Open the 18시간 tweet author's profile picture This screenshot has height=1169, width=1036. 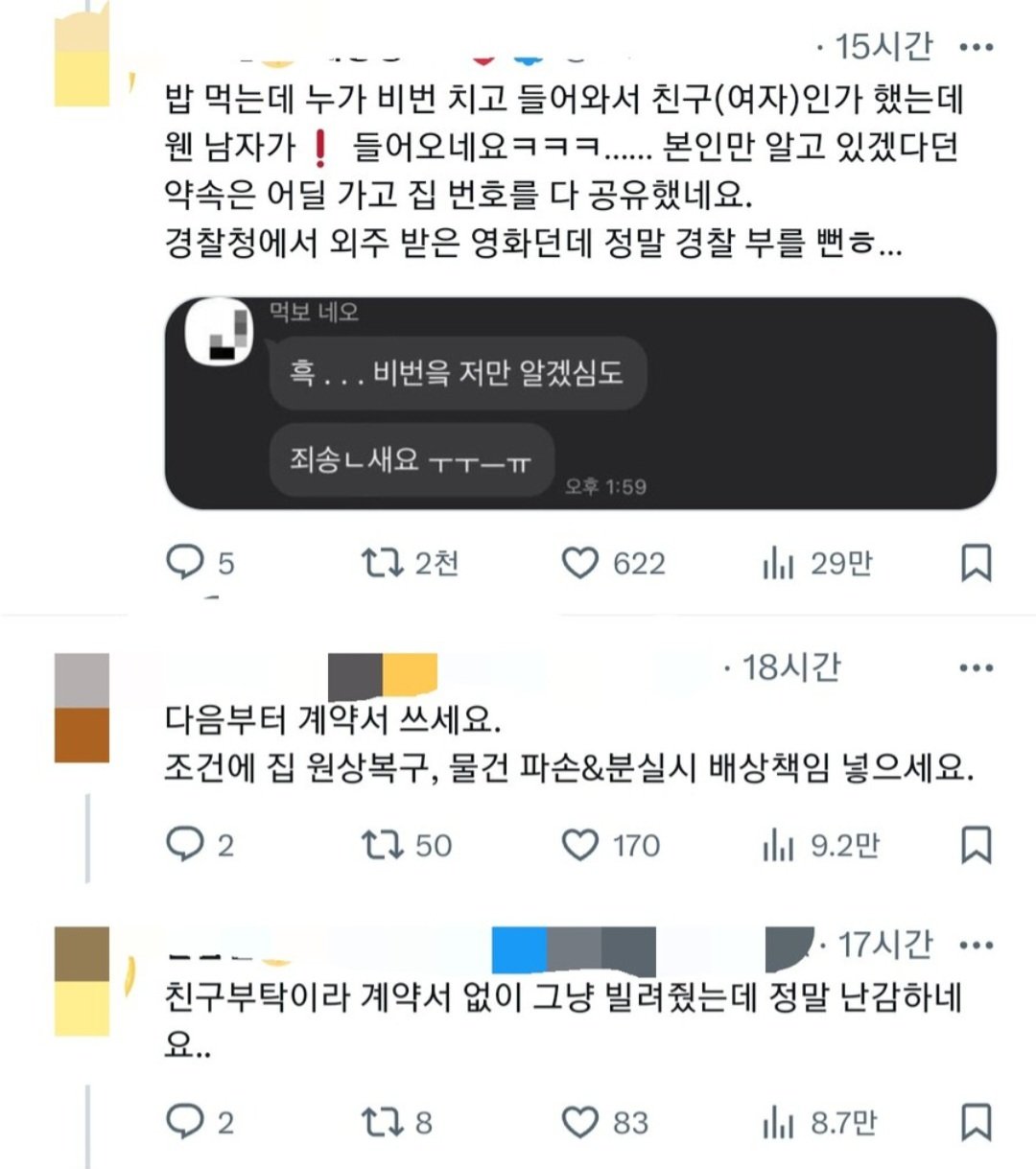[82, 708]
